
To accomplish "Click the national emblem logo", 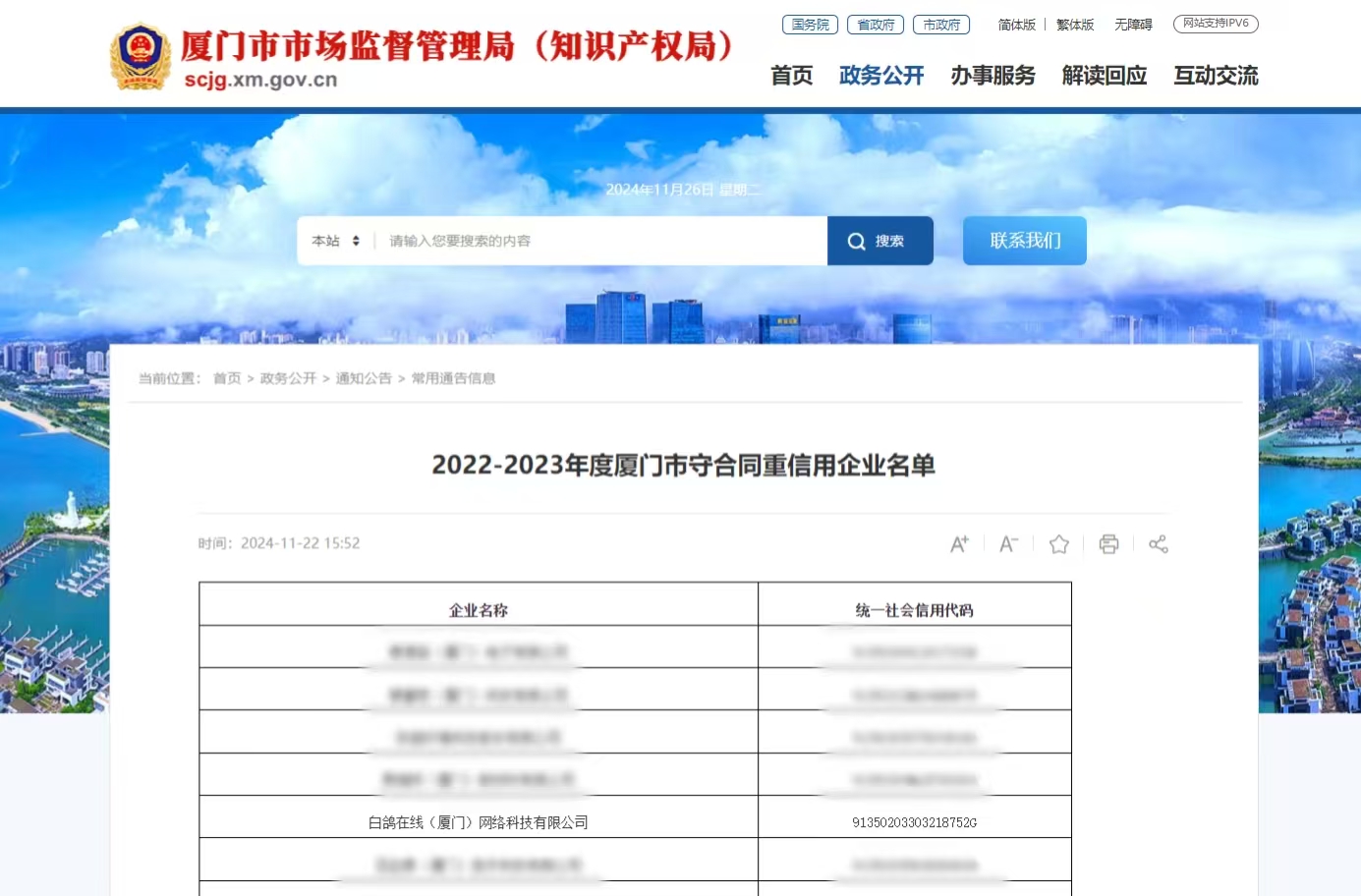I will pos(140,57).
